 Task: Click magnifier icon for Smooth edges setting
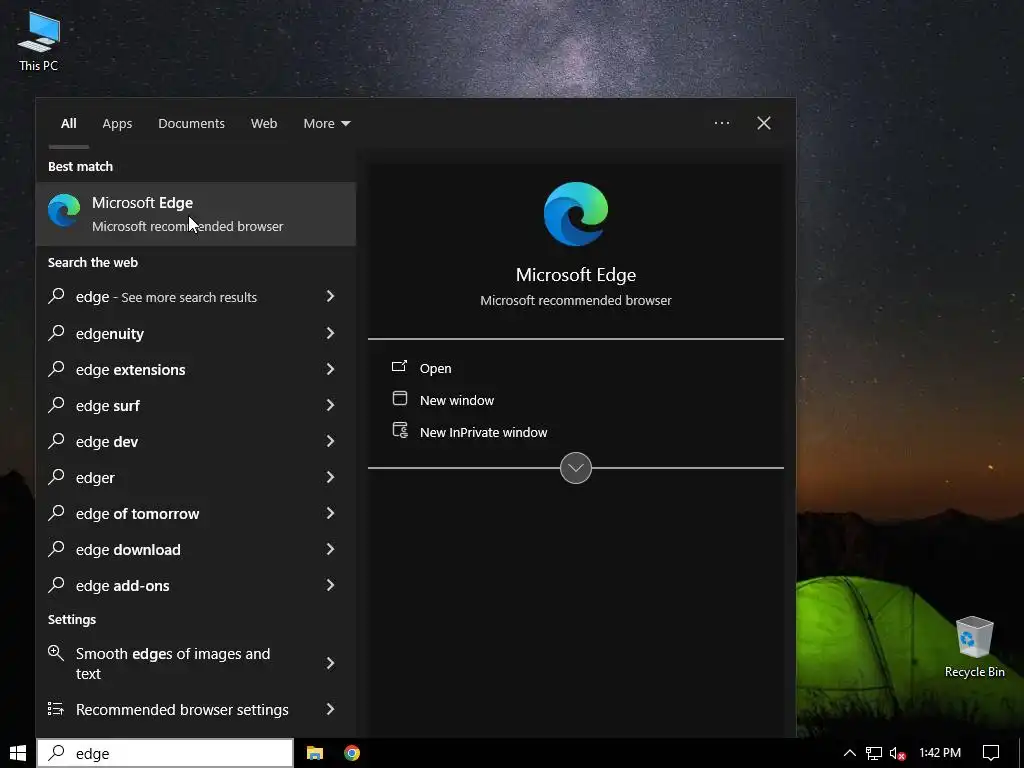(x=56, y=652)
